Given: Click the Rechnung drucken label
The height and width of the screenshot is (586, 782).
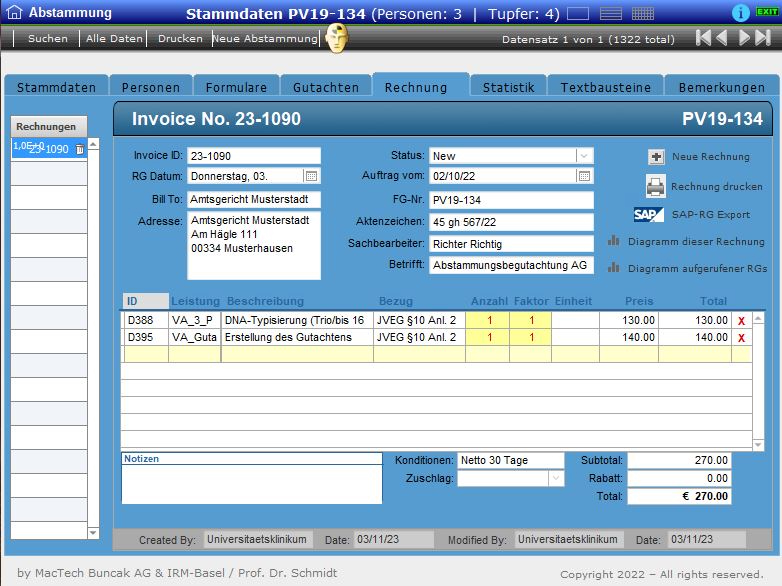Looking at the screenshot, I should [x=717, y=187].
